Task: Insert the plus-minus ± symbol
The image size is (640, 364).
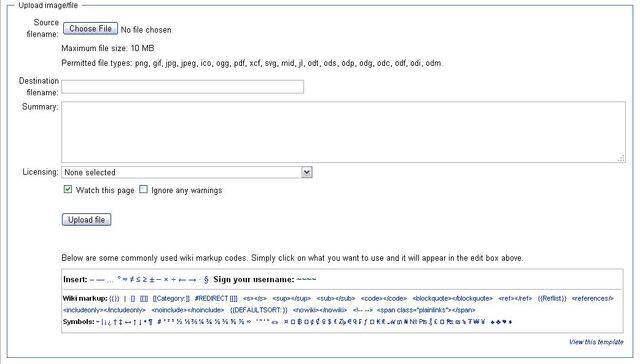Action: click(x=152, y=280)
